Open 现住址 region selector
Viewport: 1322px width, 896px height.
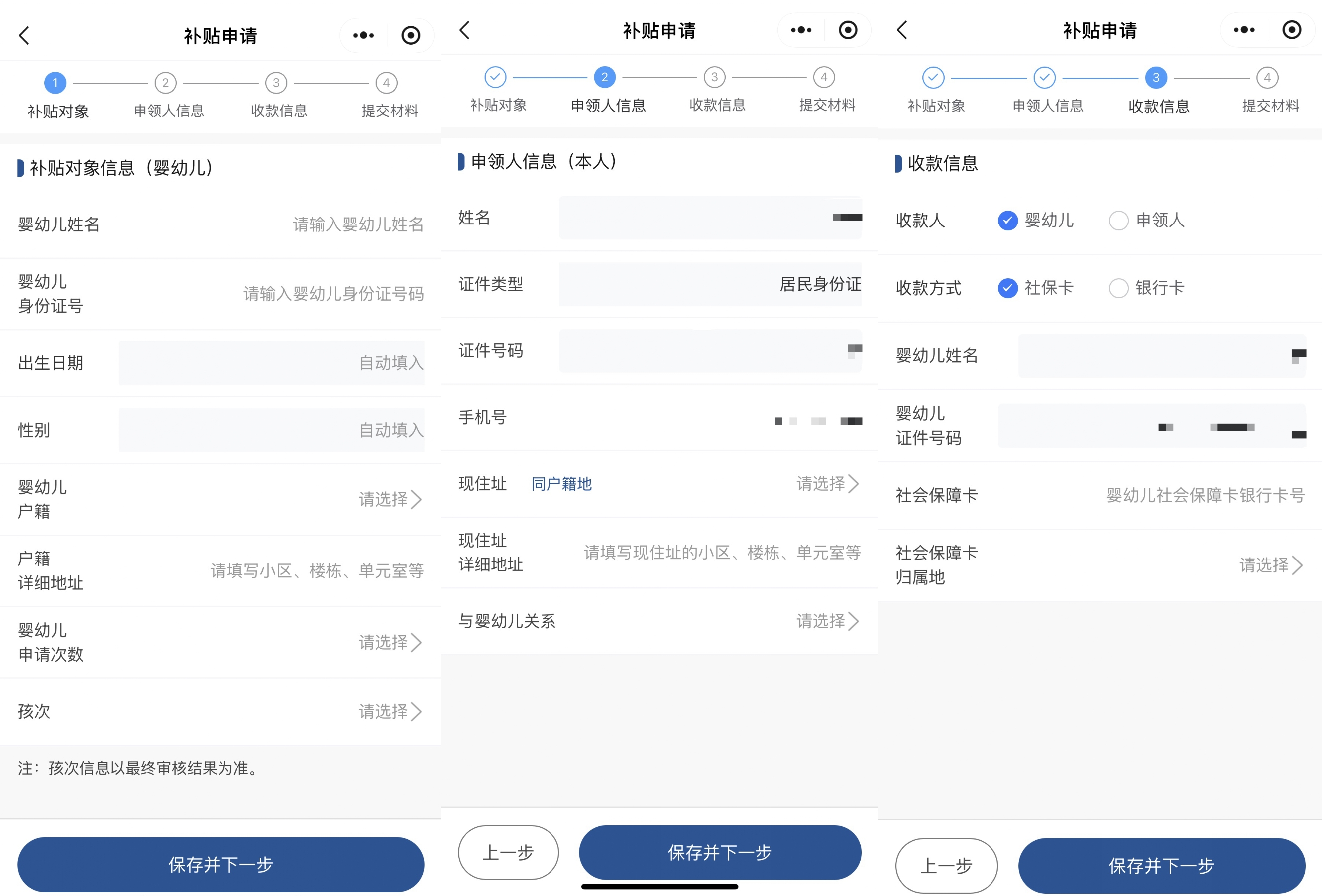tap(828, 484)
